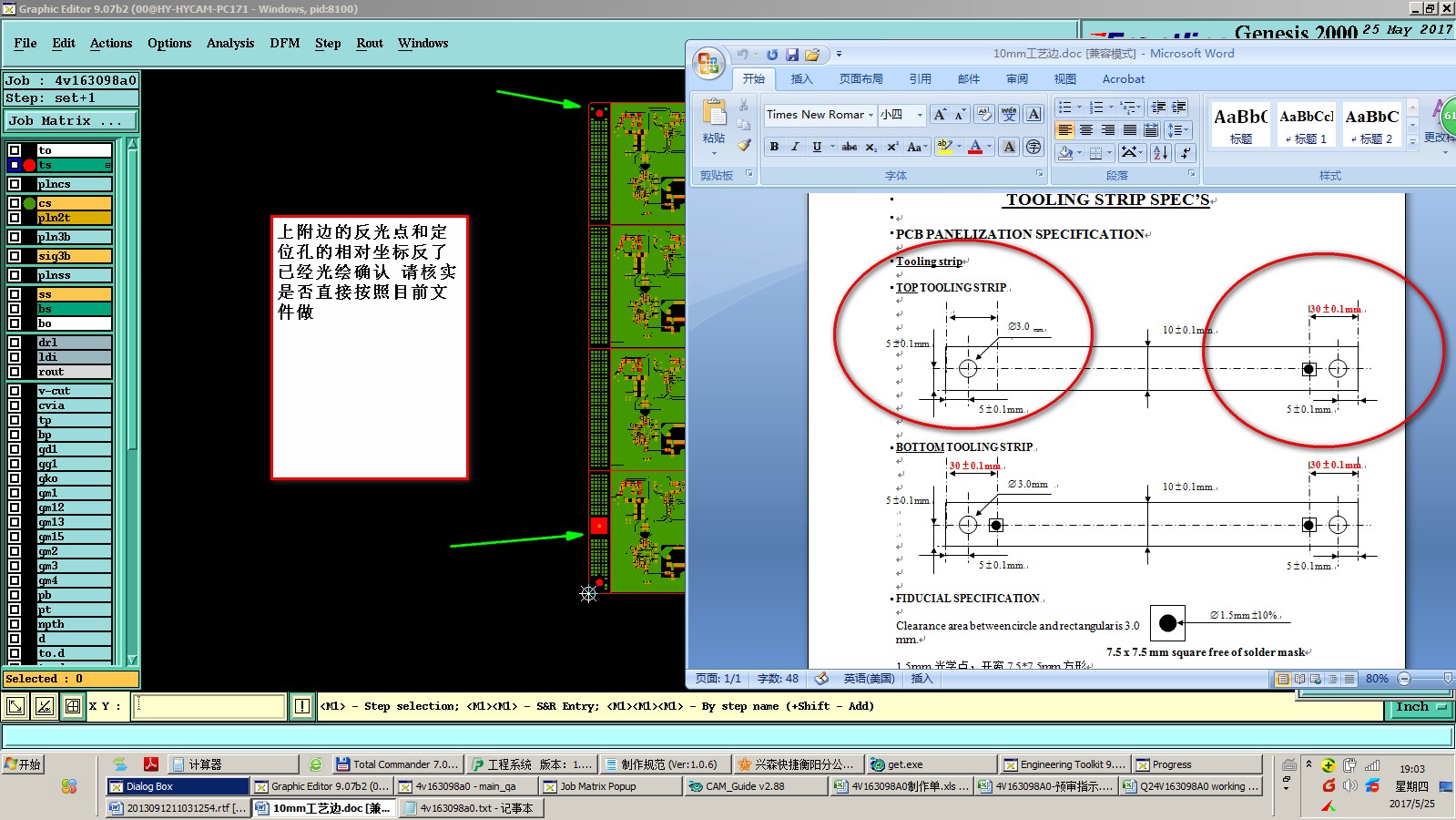This screenshot has height=820, width=1456.
Task: Toggle the 'ss' layer checkbox
Action: pyautogui.click(x=15, y=294)
